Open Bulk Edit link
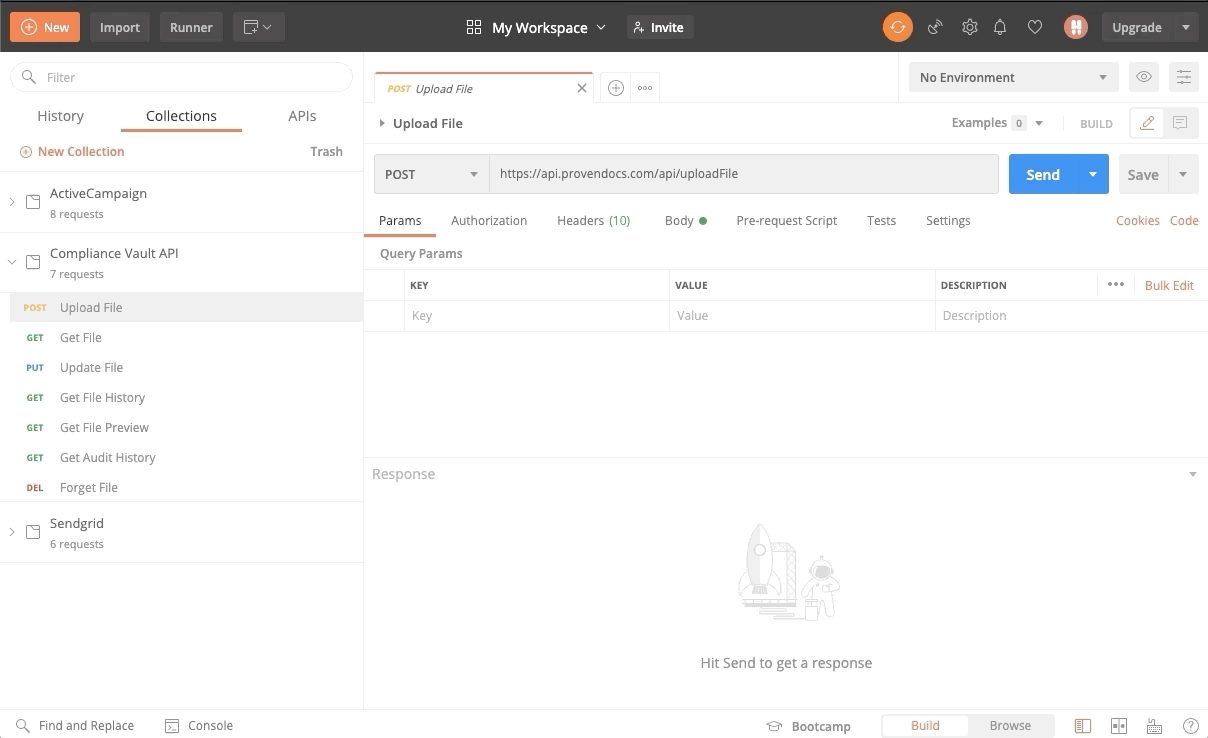This screenshot has width=1208, height=738. [1169, 285]
